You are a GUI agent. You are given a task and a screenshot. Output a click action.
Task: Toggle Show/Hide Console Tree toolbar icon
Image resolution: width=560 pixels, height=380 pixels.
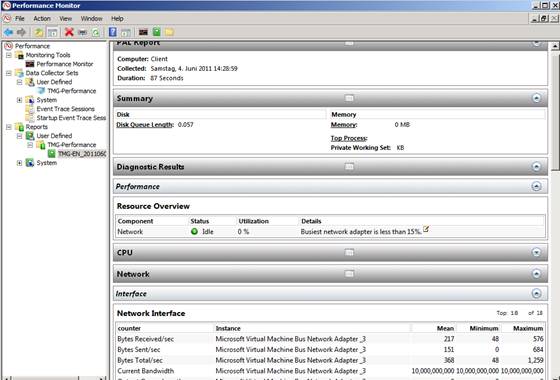click(53, 32)
